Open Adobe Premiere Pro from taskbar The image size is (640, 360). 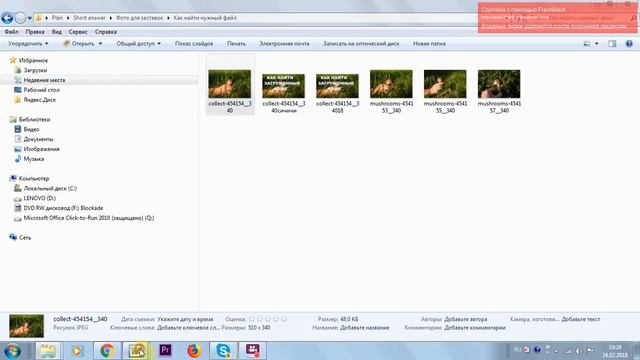point(165,351)
